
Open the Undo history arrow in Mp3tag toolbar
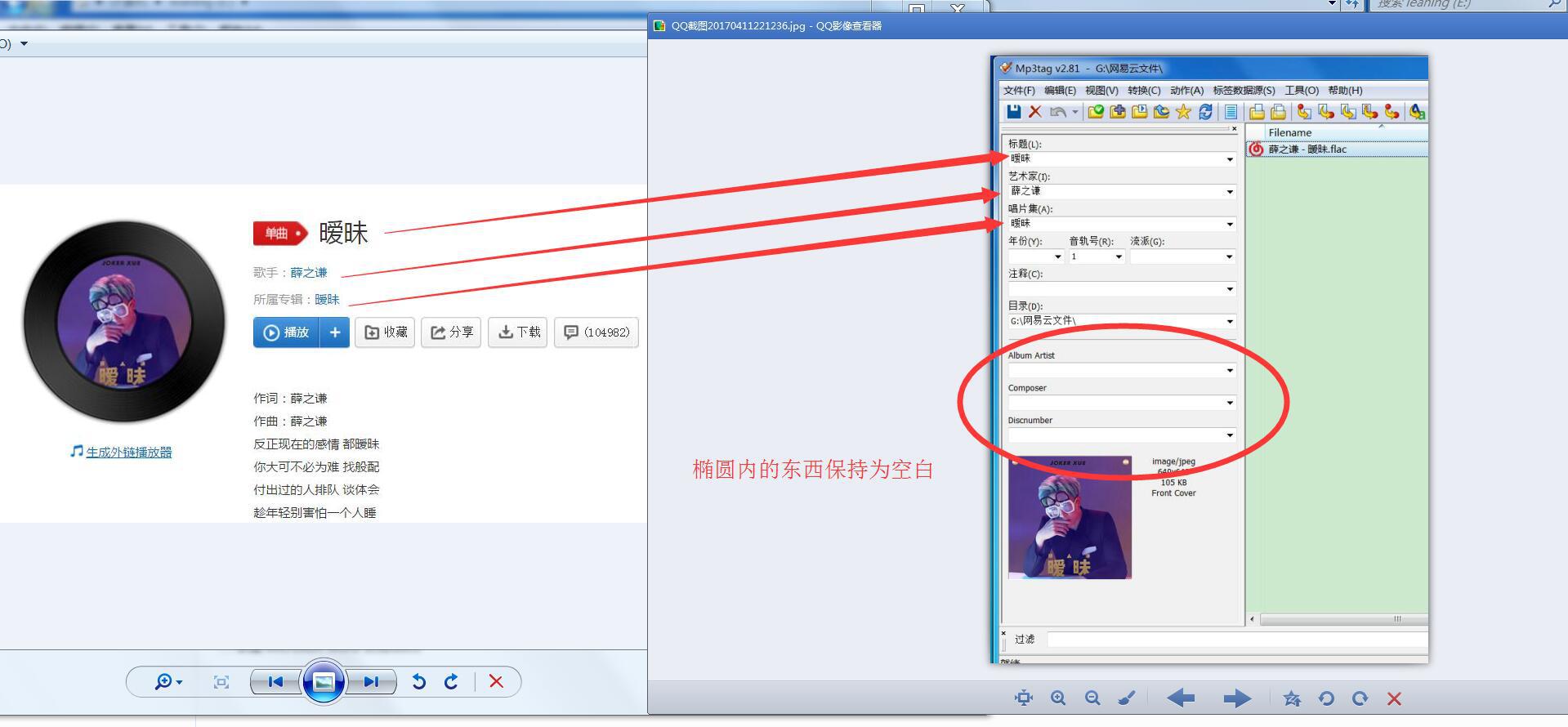point(1075,112)
